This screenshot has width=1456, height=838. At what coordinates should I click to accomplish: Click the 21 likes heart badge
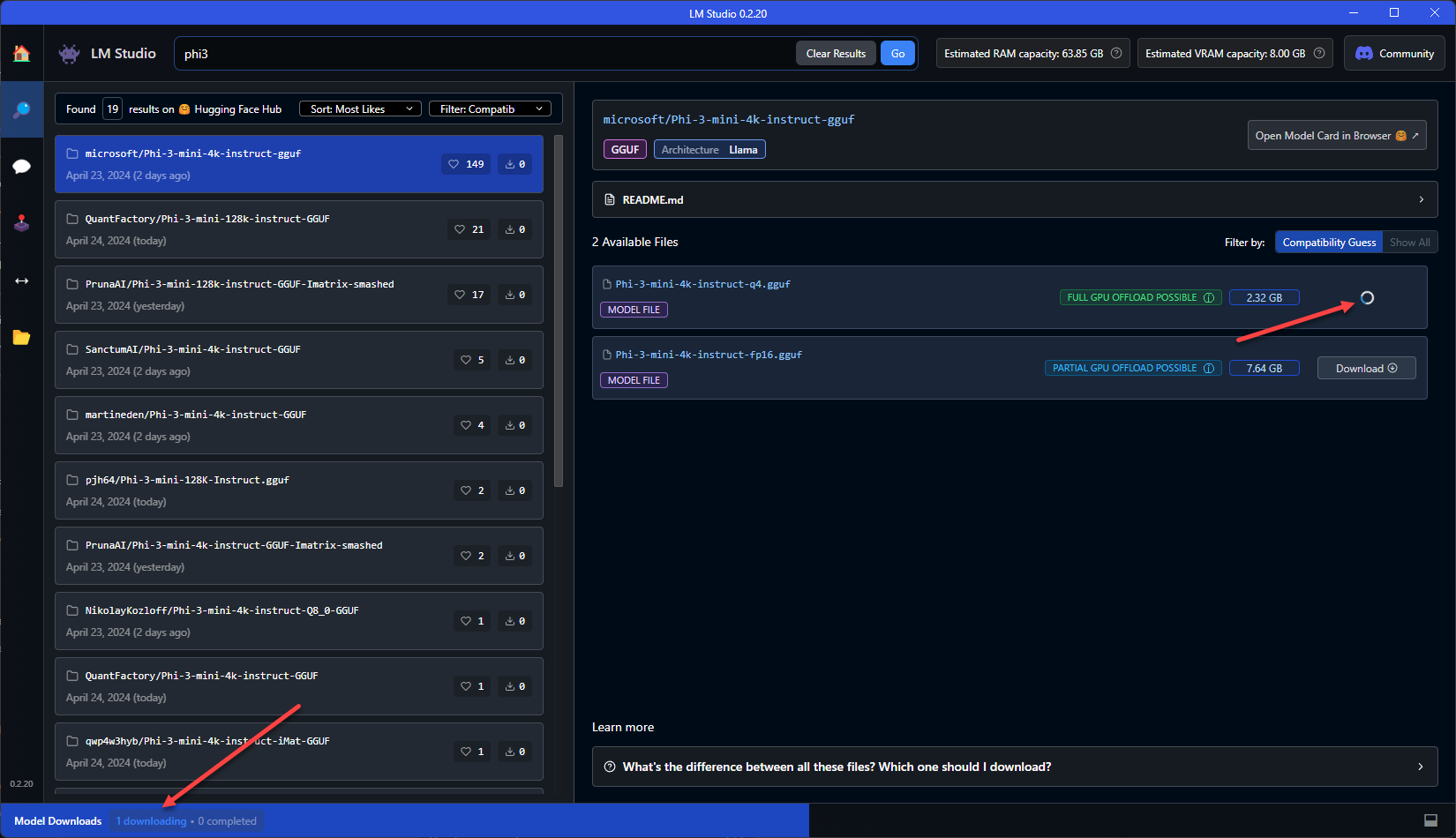point(469,229)
